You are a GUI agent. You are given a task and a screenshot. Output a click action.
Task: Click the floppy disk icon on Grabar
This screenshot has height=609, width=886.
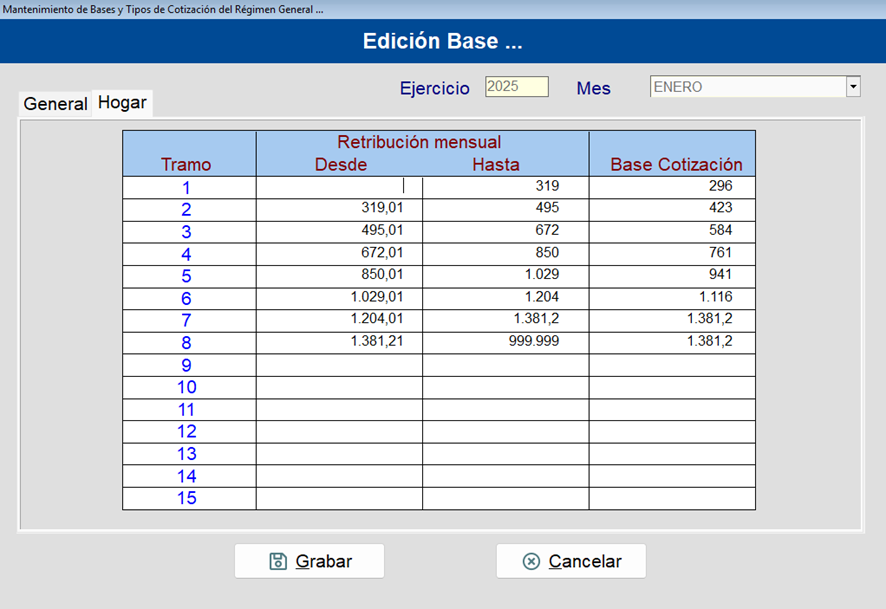point(278,561)
